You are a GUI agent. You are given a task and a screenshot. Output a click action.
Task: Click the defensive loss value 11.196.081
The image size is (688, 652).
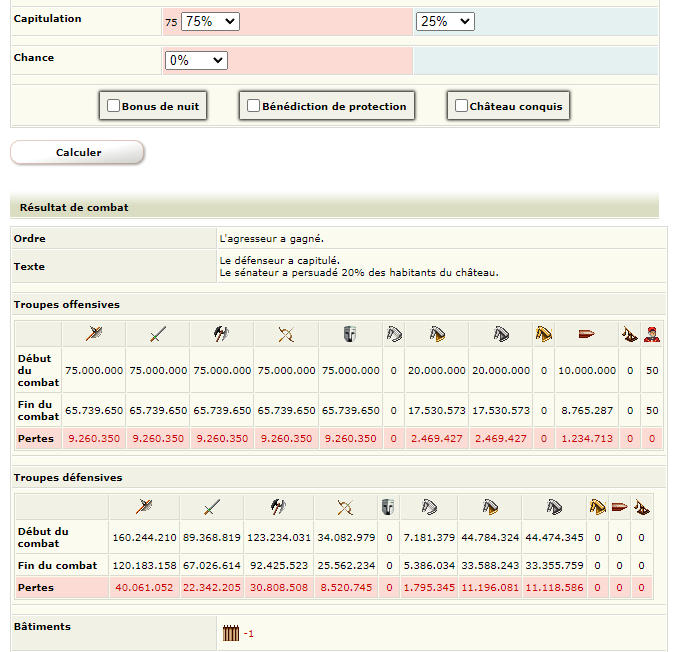490,588
